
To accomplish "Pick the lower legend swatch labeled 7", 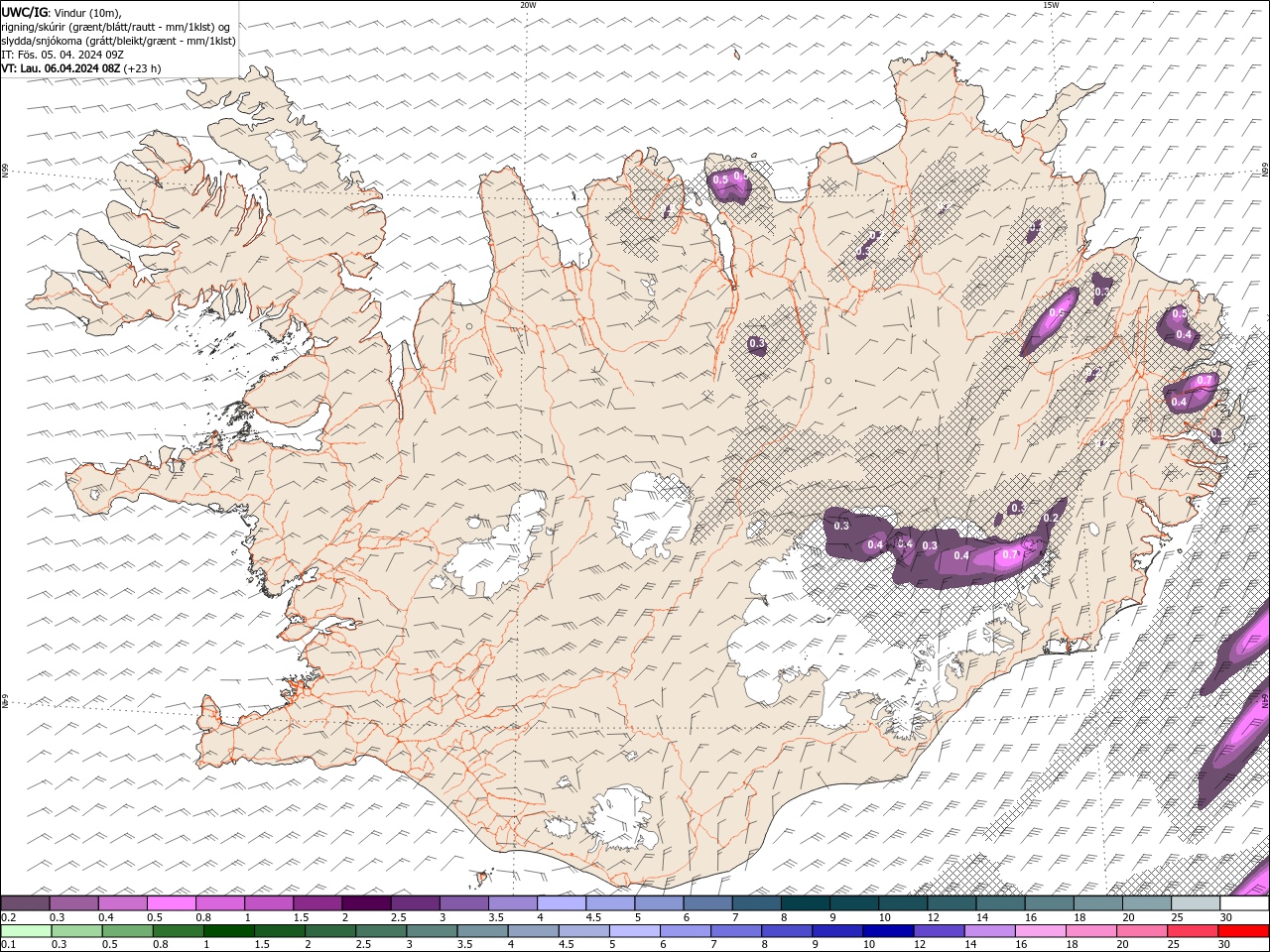I will [734, 931].
